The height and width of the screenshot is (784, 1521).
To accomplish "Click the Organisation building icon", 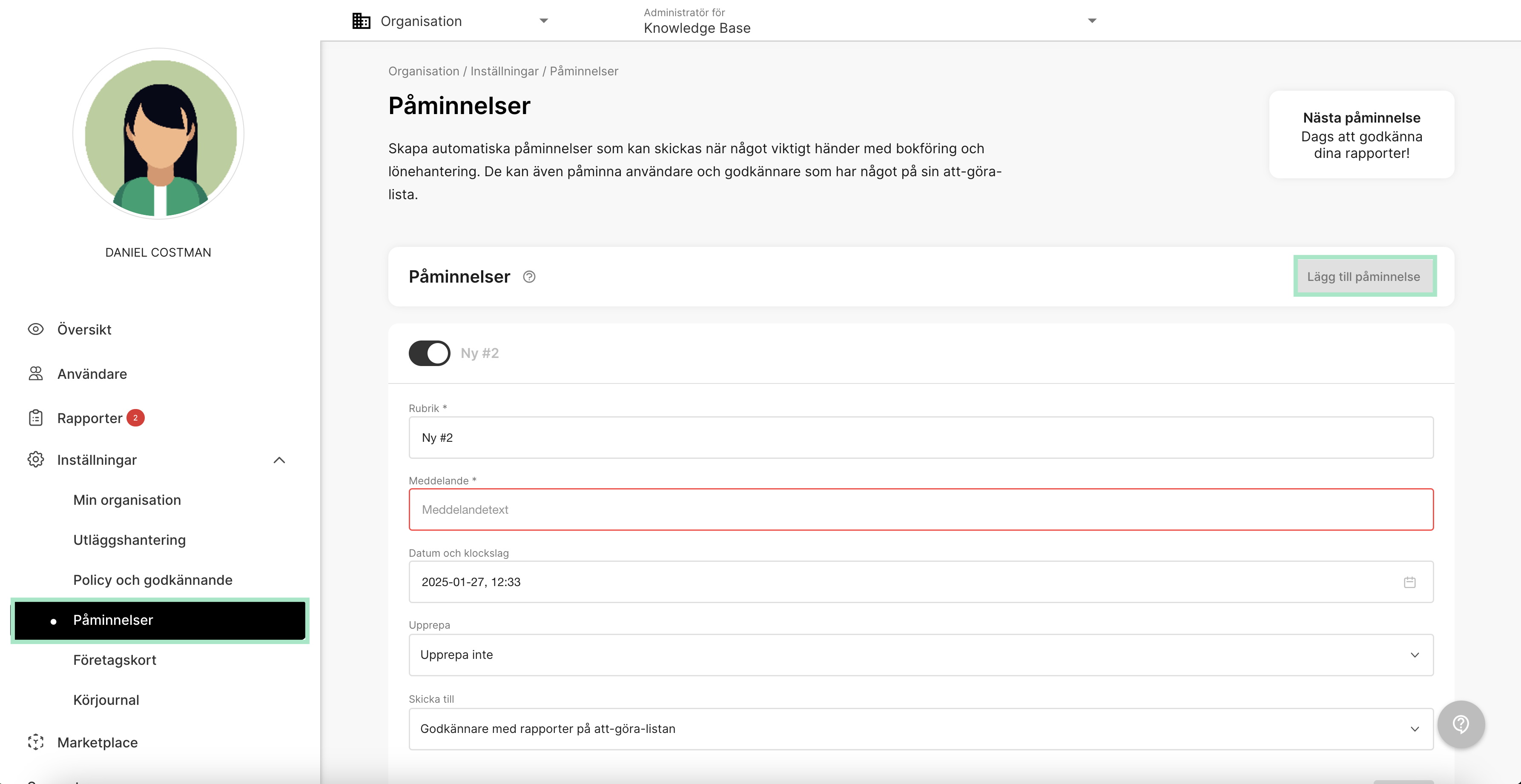I will [x=361, y=21].
